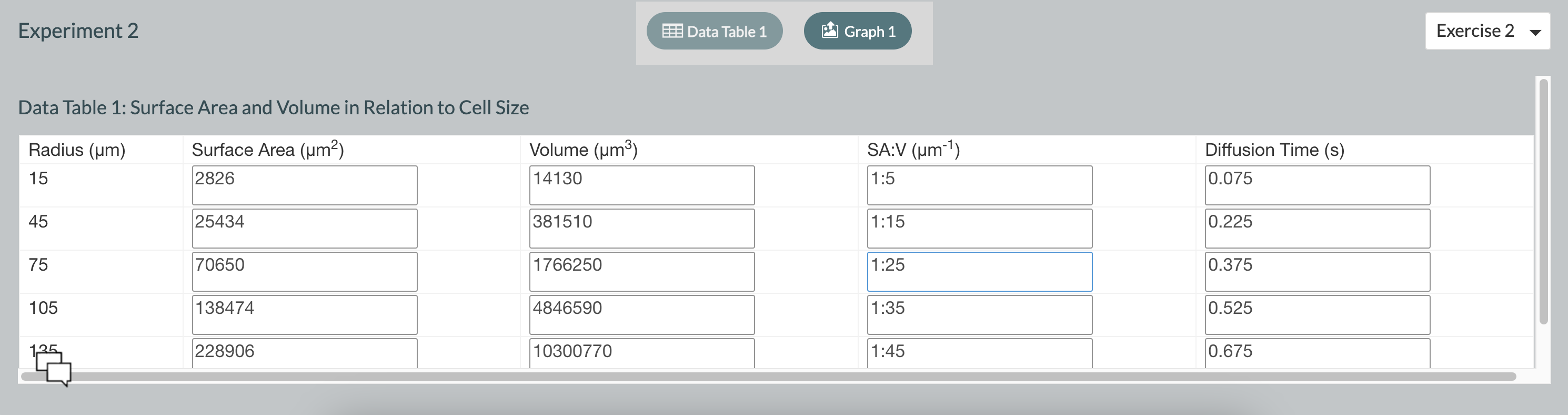This screenshot has width=1568, height=415.
Task: Click the horizontal scrollbar below the table
Action: click(x=767, y=377)
